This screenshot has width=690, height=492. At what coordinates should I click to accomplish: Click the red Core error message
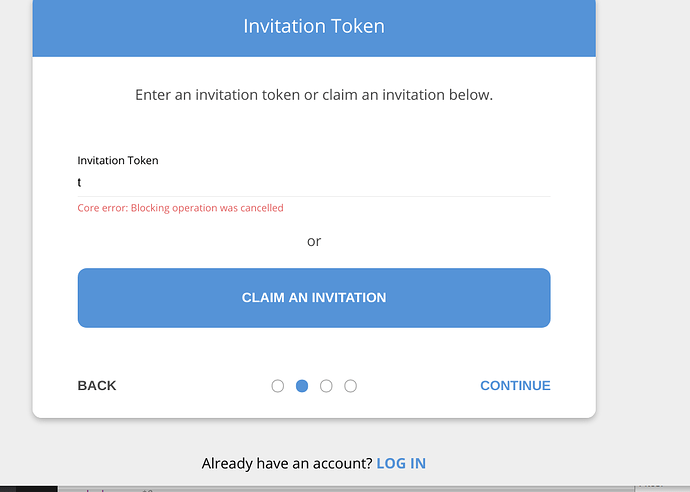pyautogui.click(x=181, y=208)
